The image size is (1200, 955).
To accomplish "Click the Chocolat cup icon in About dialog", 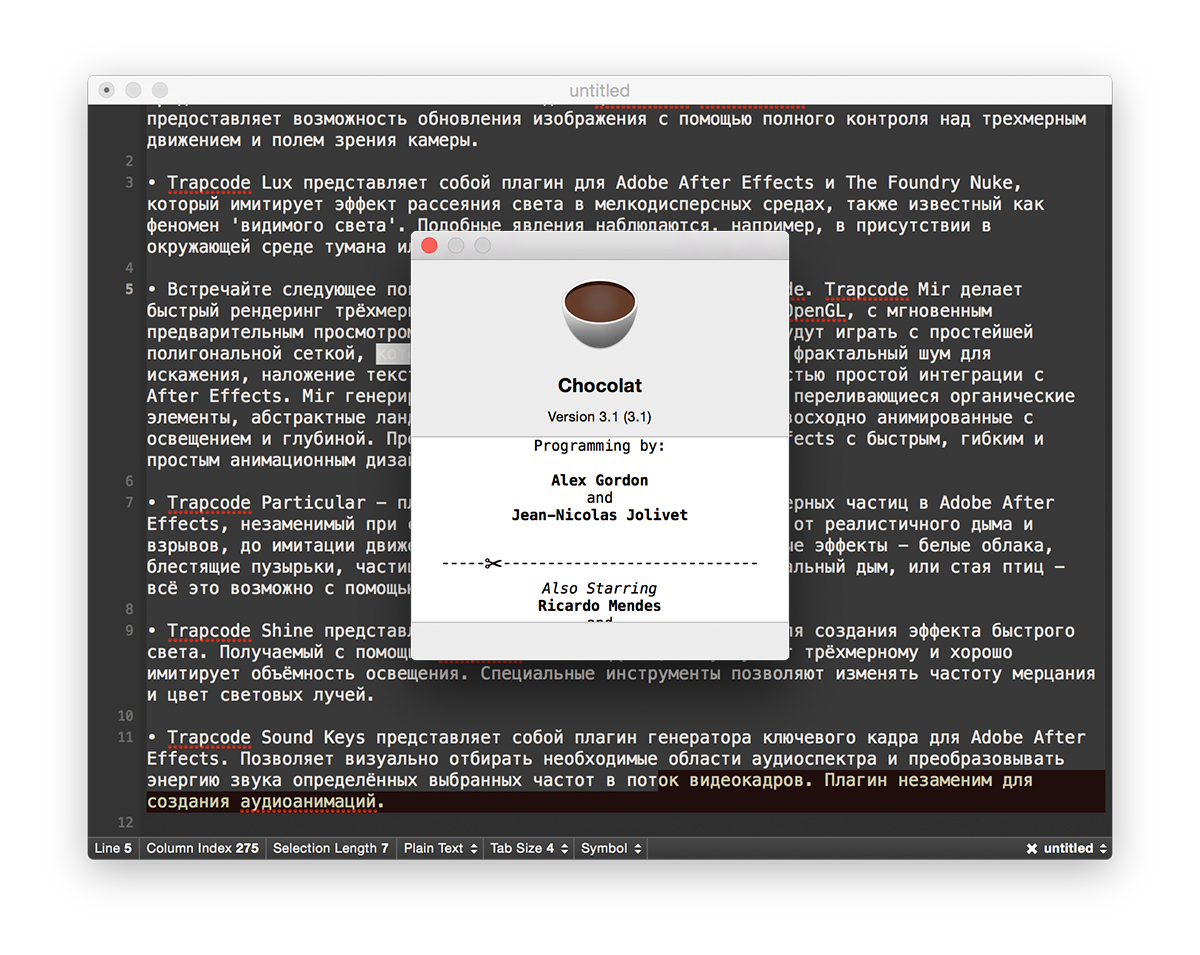I will coord(599,314).
